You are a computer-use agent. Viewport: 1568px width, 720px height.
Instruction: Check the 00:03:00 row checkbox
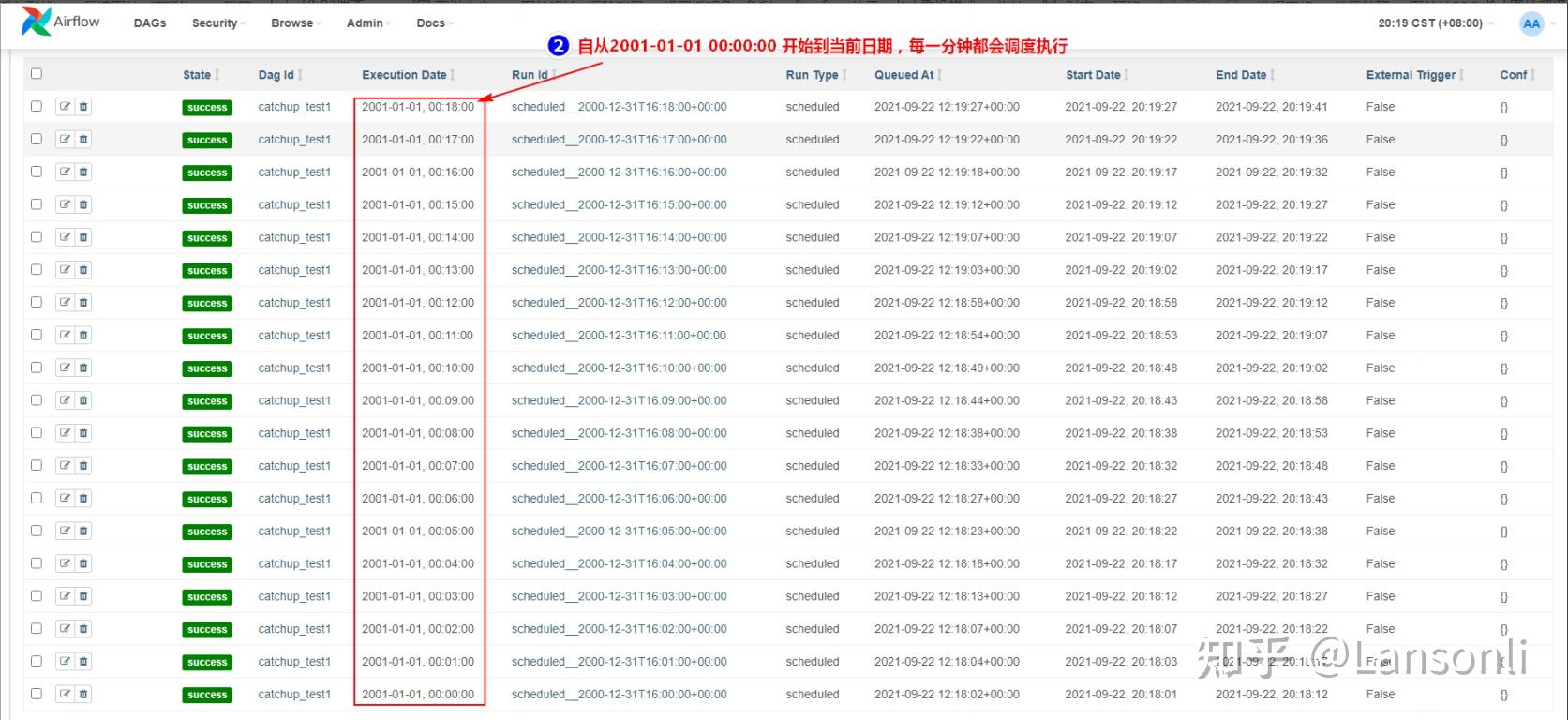click(x=37, y=595)
